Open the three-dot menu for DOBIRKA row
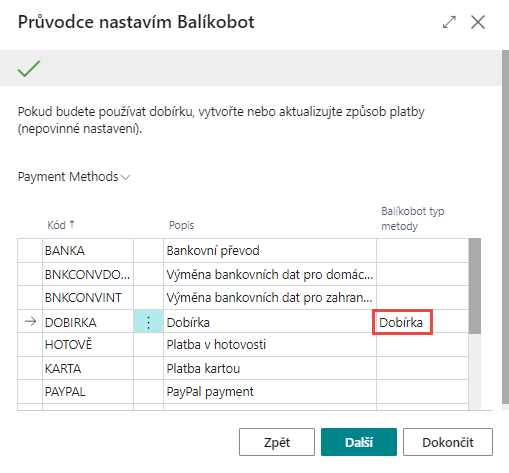The width and height of the screenshot is (509, 473). 148,322
